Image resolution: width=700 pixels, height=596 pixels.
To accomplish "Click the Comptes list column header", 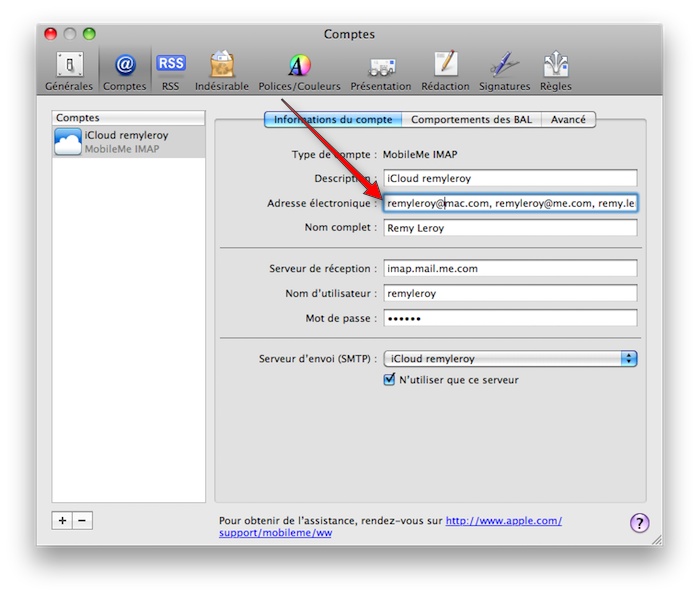I will tap(129, 118).
